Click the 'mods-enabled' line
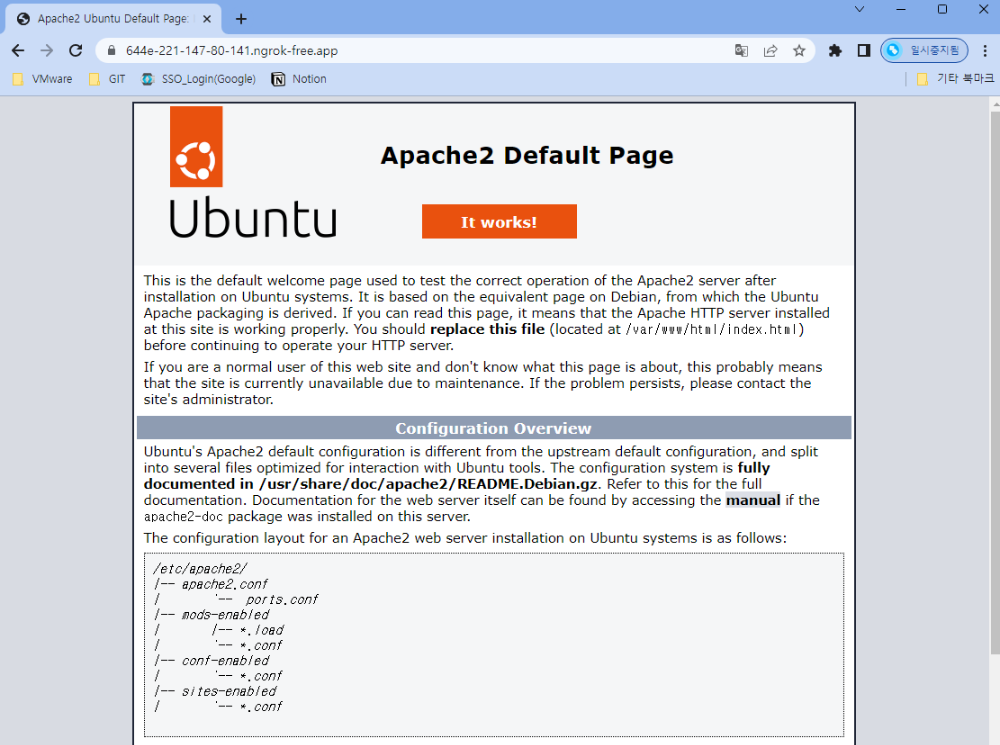The width and height of the screenshot is (1000, 745). [x=225, y=615]
